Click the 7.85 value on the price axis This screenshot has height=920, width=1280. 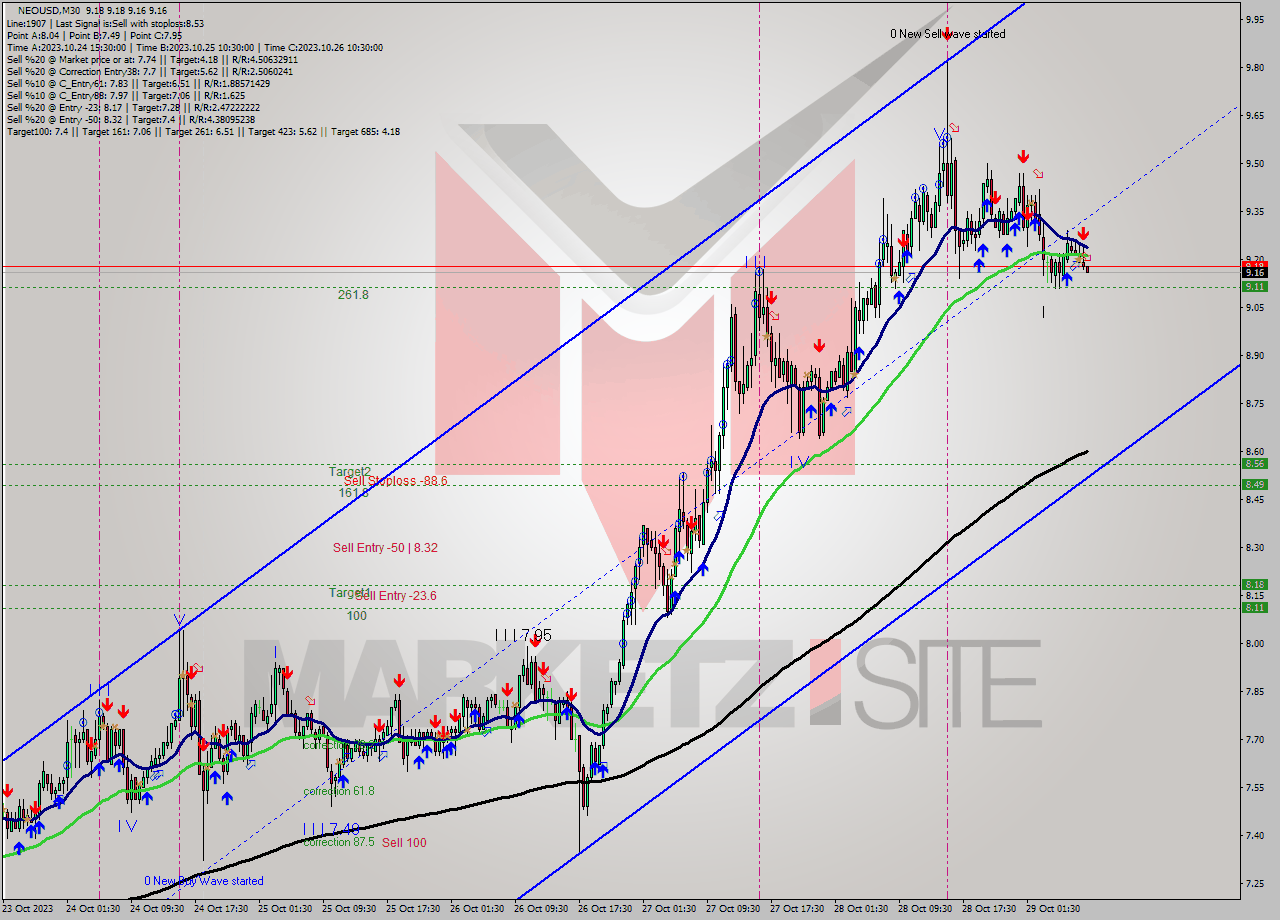point(1255,691)
